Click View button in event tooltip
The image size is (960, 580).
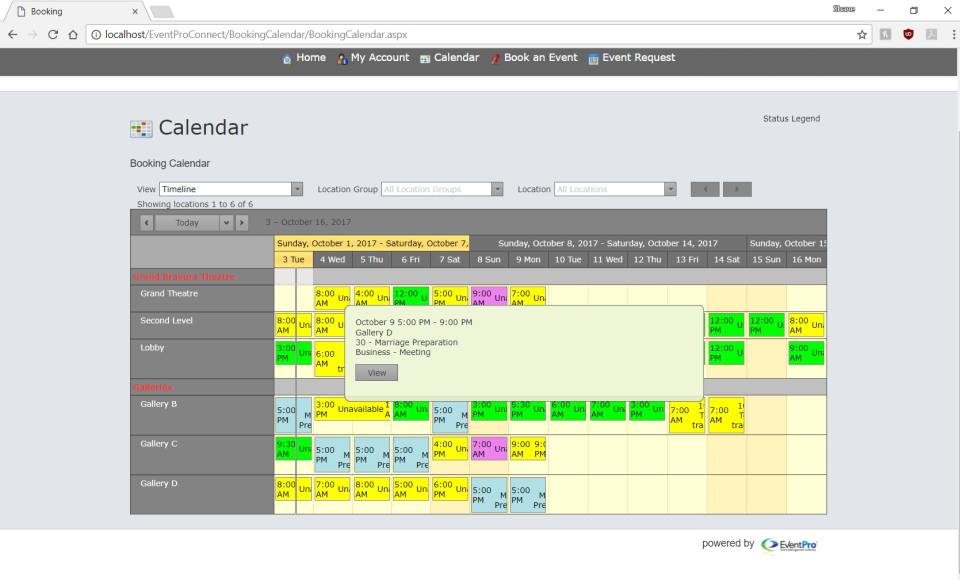[x=377, y=373]
